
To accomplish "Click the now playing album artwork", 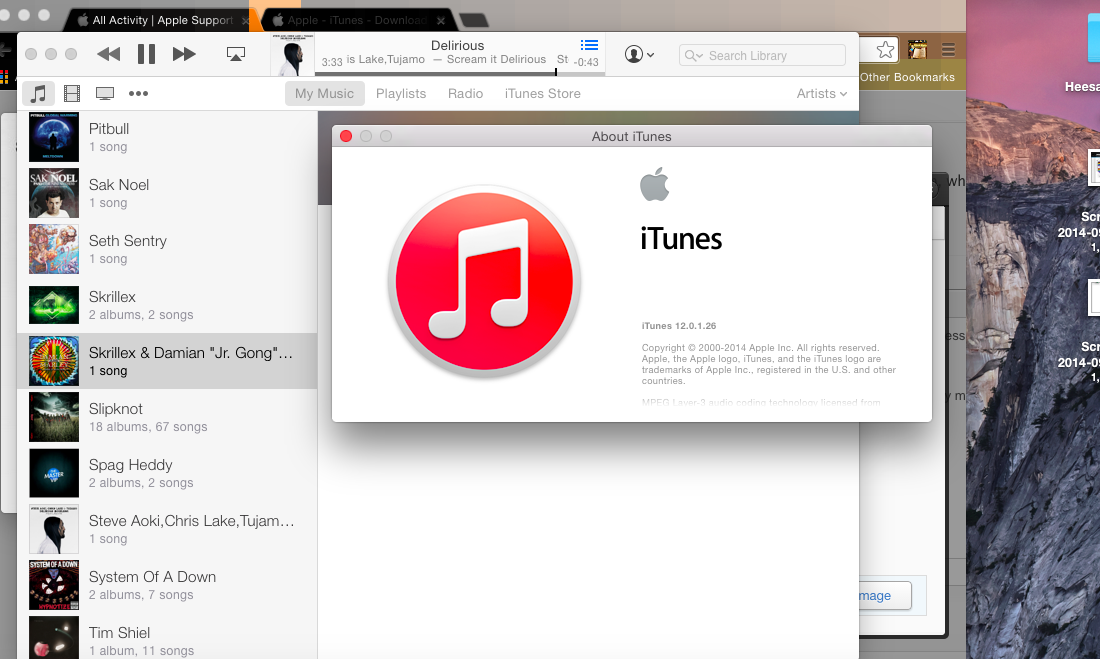I will [x=293, y=55].
